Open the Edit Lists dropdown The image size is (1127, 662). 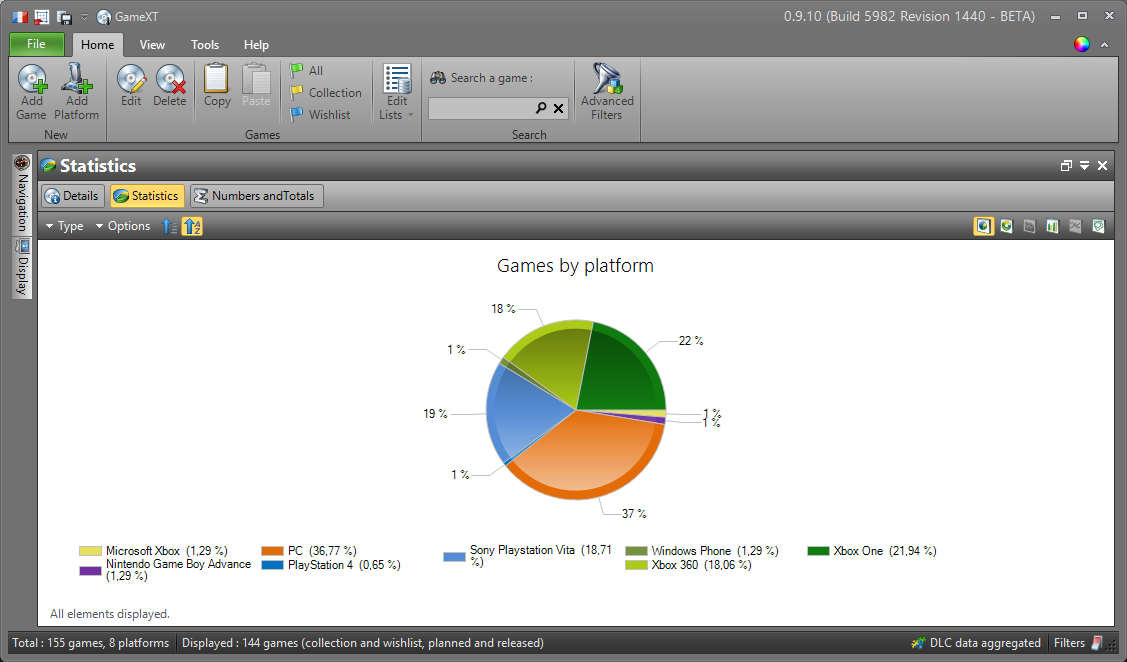[x=397, y=93]
